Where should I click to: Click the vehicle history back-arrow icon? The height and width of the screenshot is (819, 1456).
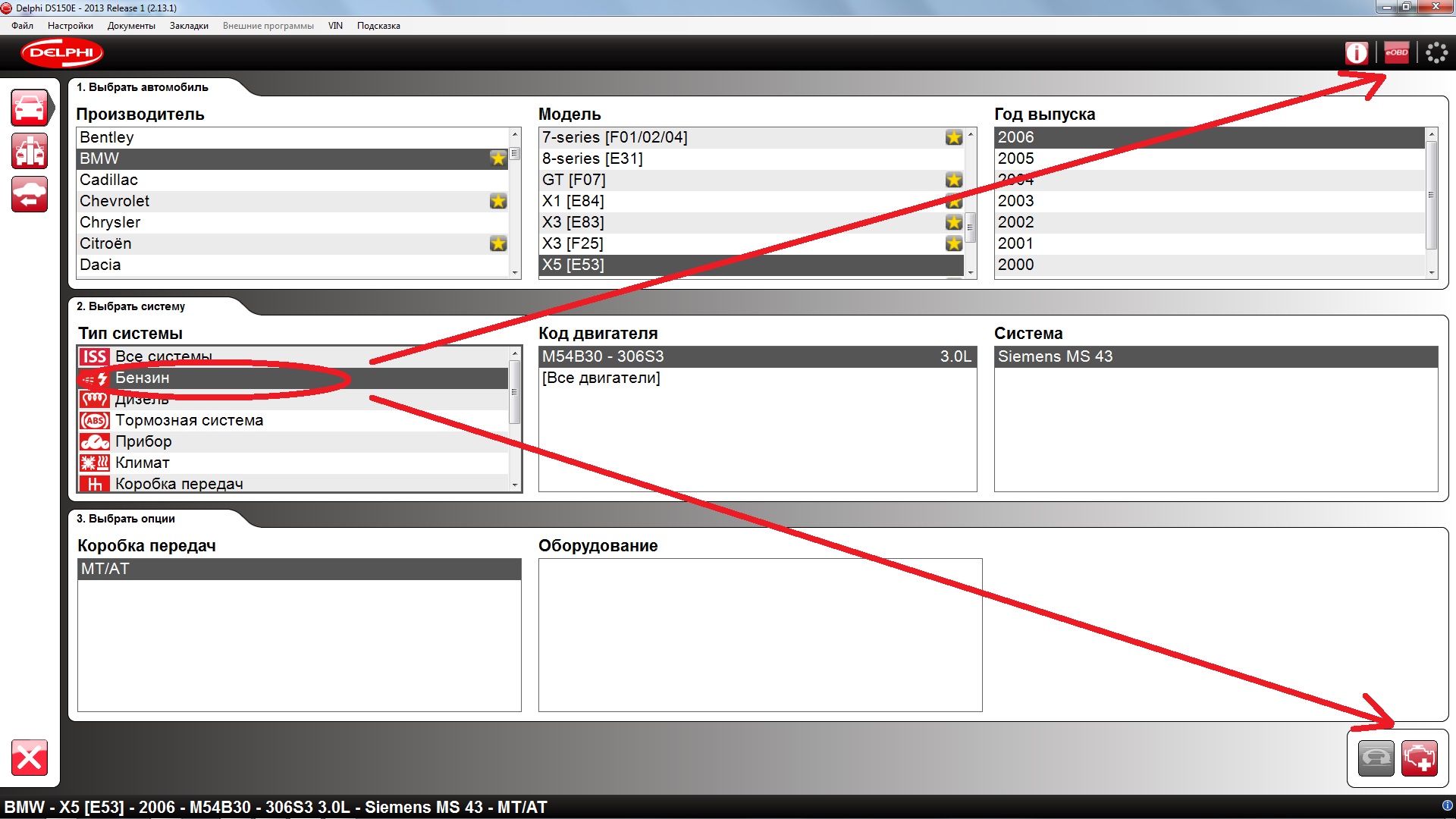tap(30, 194)
